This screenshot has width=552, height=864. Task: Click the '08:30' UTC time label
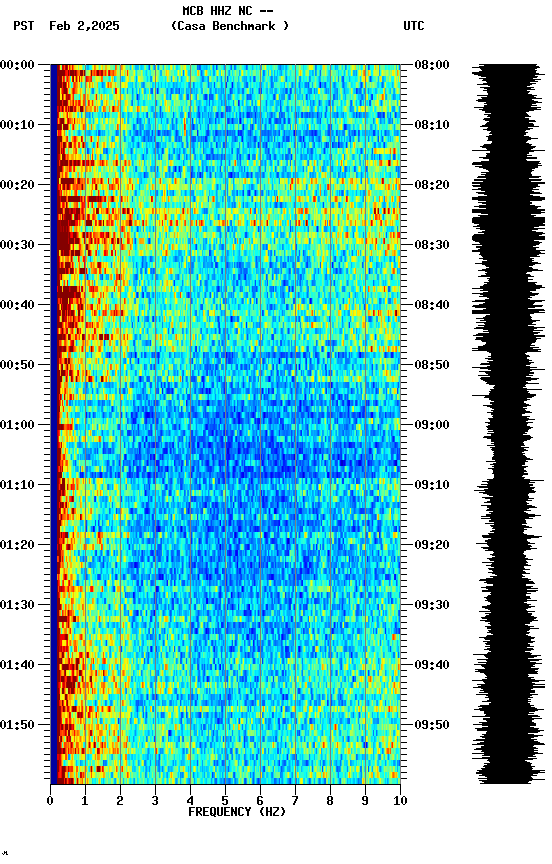[432, 245]
